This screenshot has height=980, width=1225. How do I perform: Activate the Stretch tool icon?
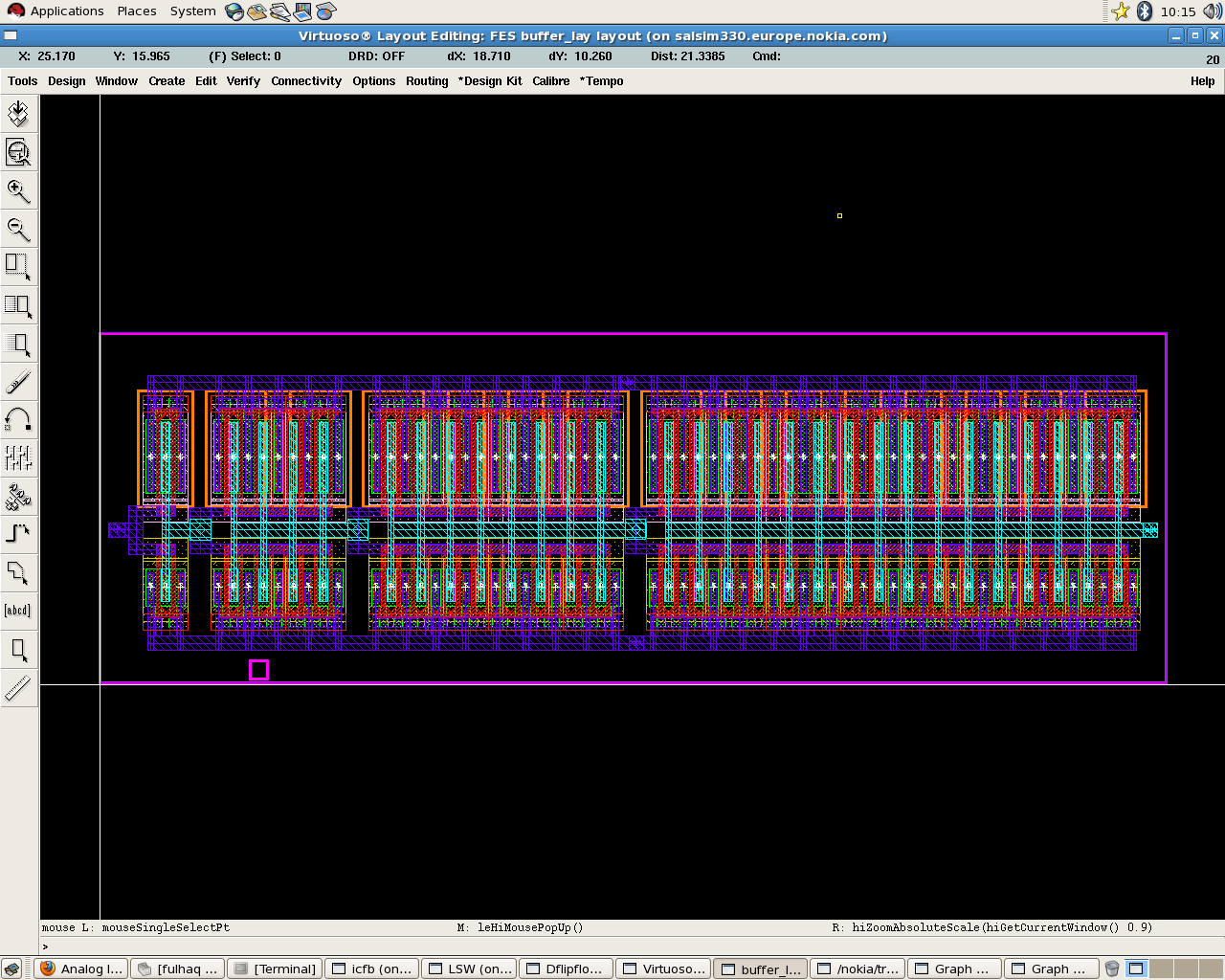(x=18, y=267)
